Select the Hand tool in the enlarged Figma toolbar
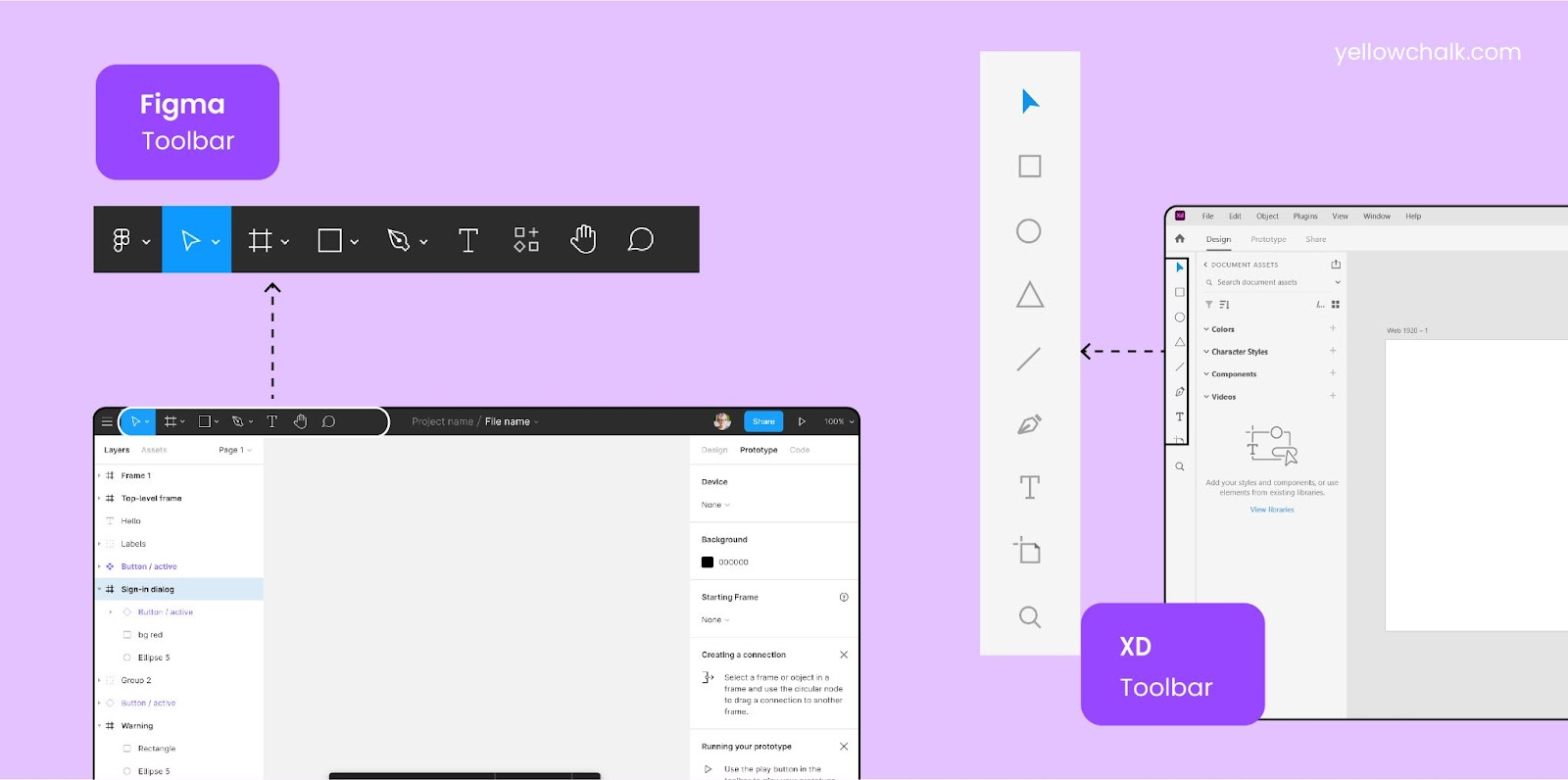The width and height of the screenshot is (1568, 780). click(x=583, y=239)
